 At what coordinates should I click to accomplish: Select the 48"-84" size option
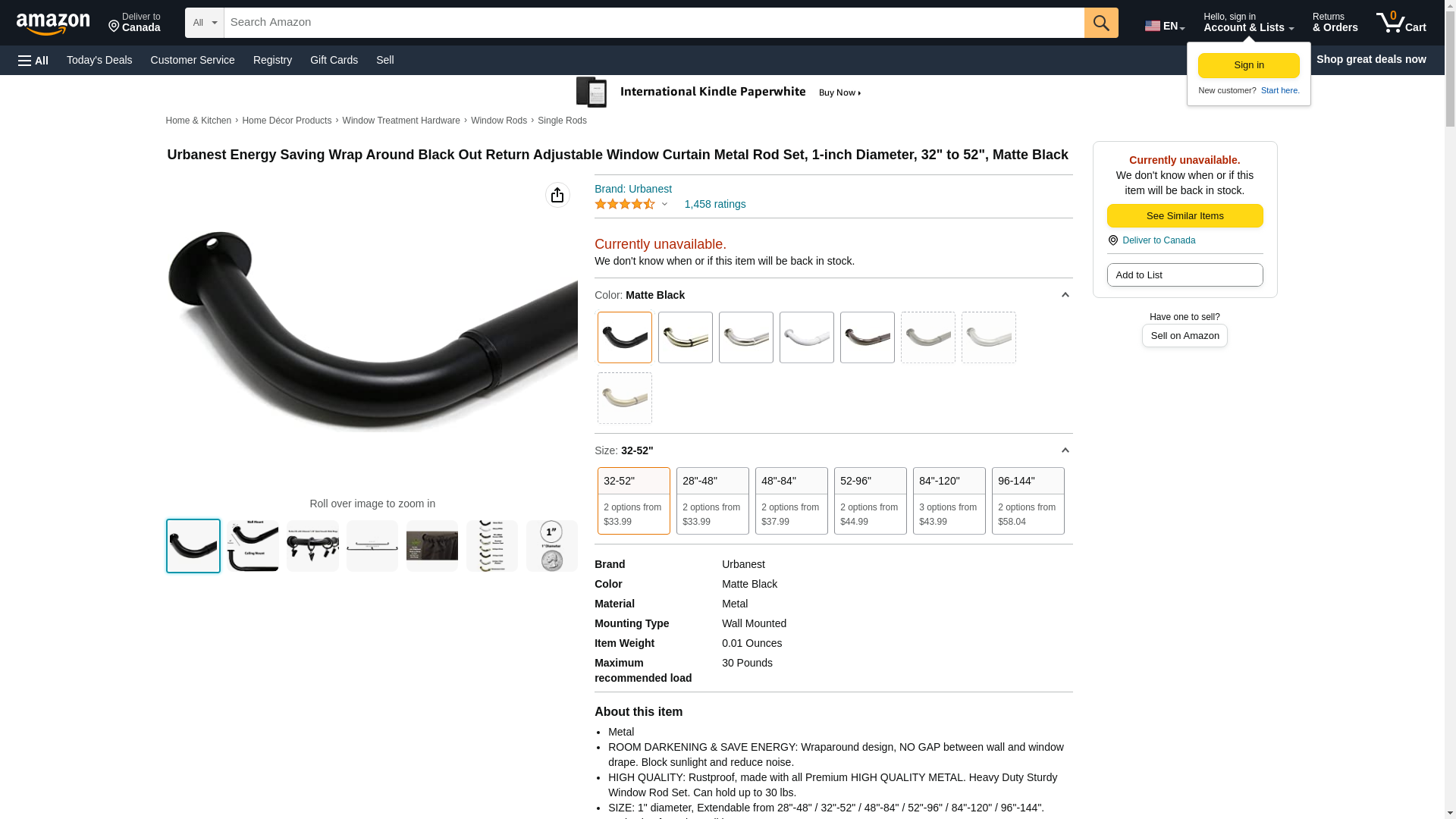click(792, 500)
